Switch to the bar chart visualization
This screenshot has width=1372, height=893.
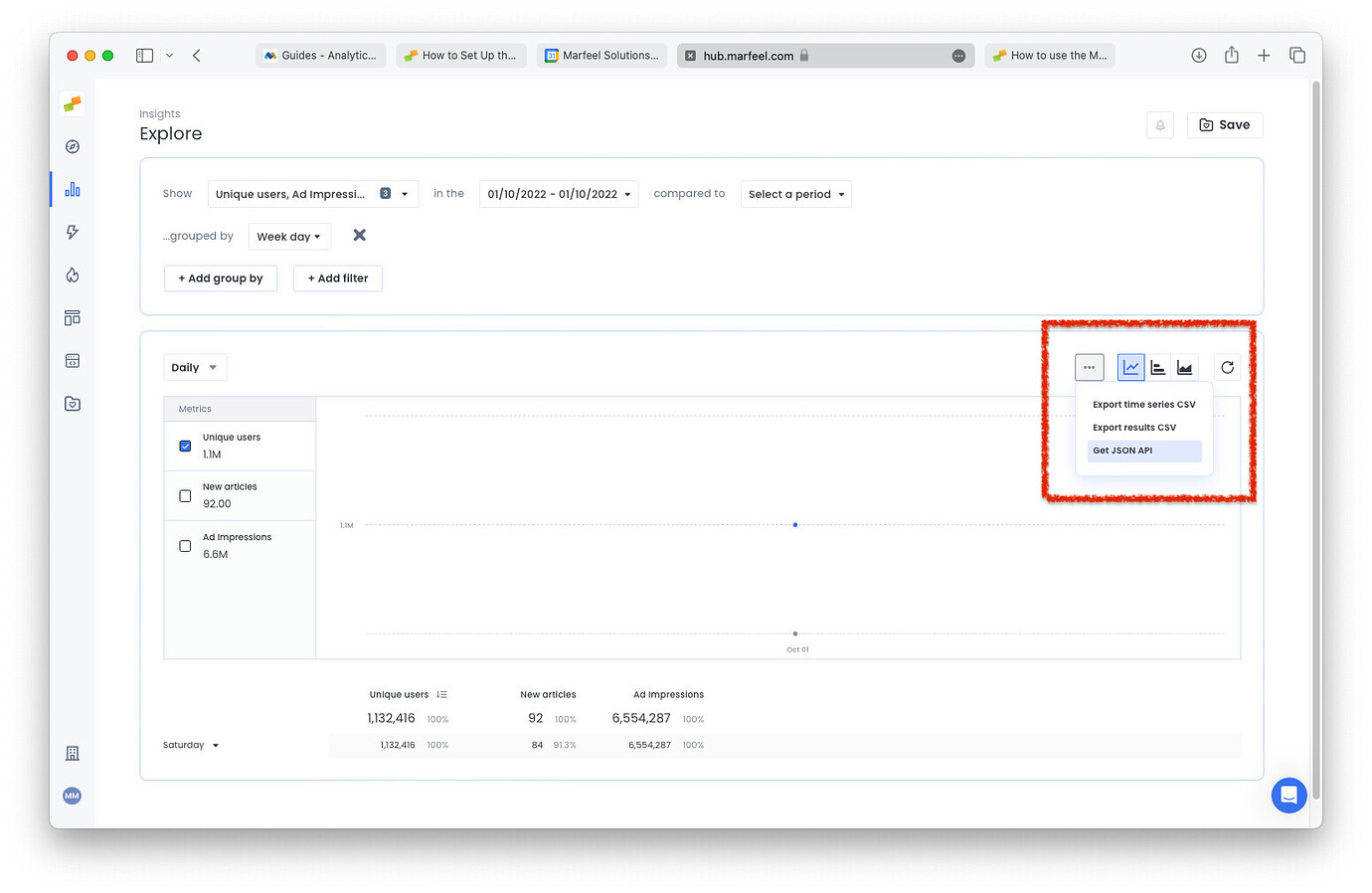point(1157,367)
